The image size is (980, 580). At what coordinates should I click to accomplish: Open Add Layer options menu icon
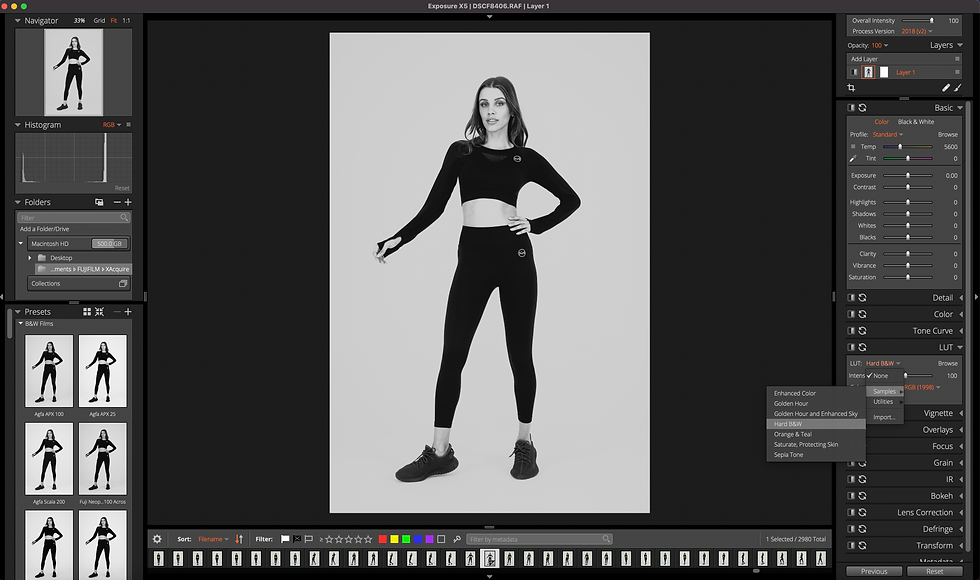click(x=957, y=59)
